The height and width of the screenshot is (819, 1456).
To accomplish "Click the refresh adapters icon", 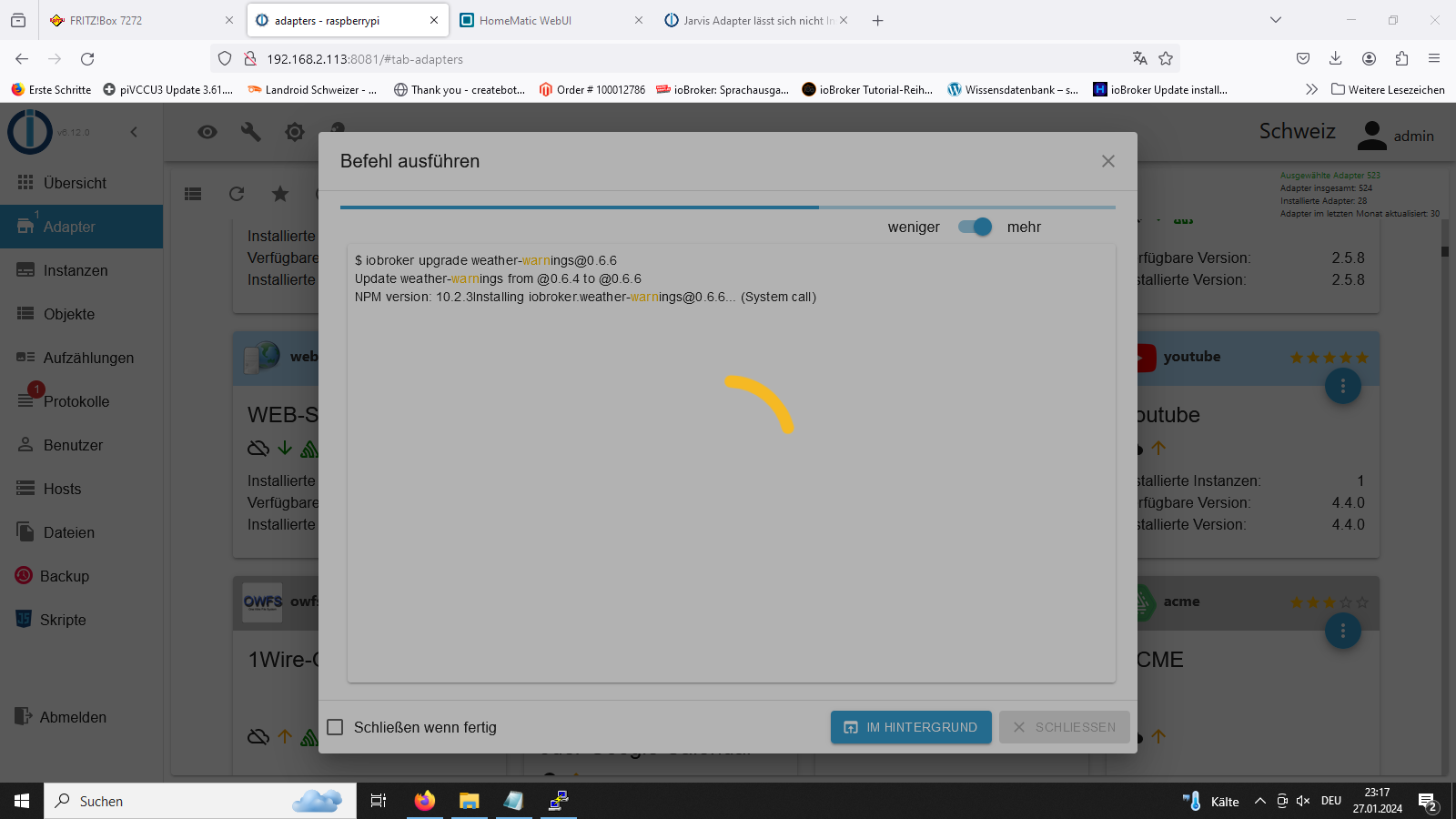I will 237,194.
